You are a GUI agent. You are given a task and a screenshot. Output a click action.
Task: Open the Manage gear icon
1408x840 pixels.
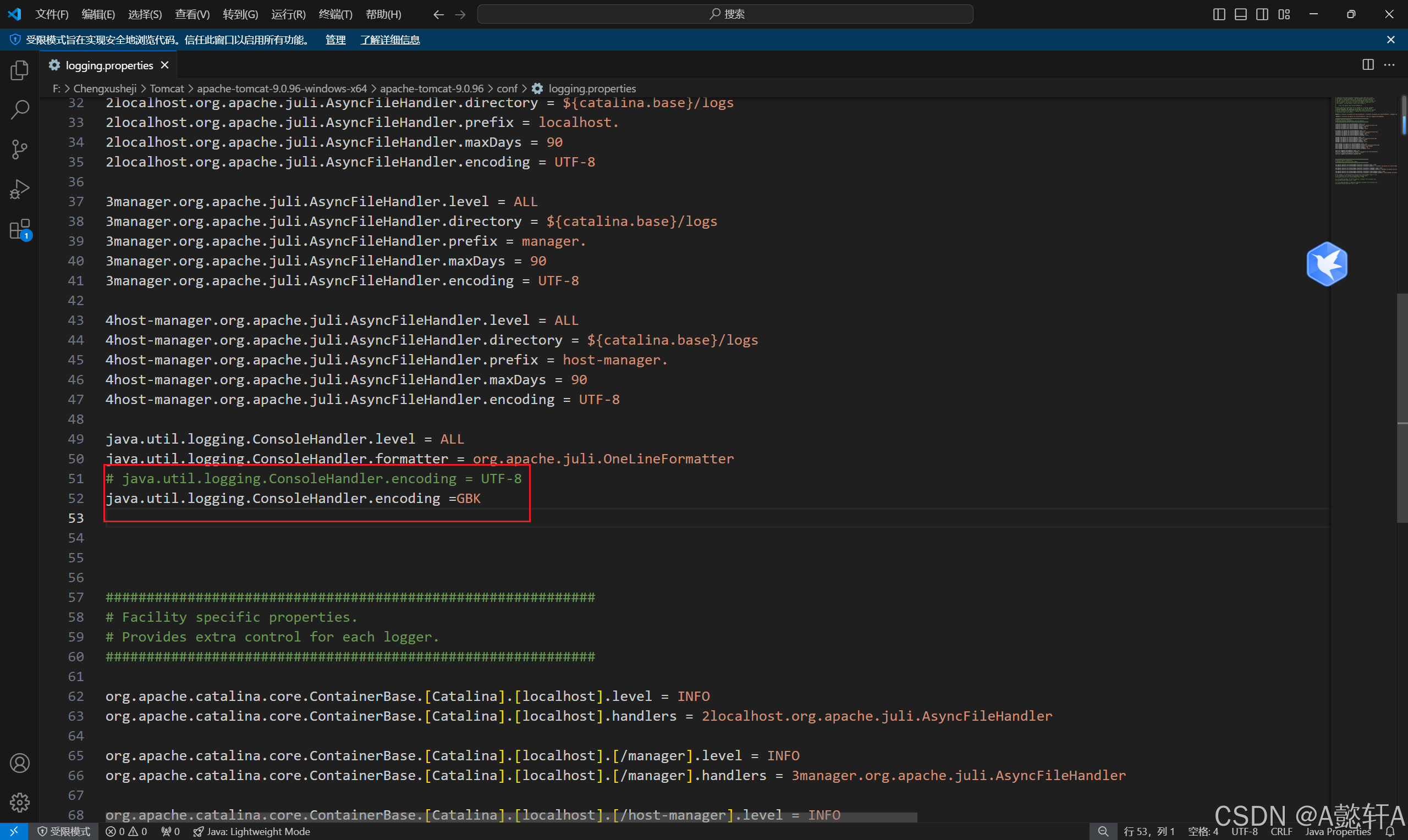coord(19,802)
